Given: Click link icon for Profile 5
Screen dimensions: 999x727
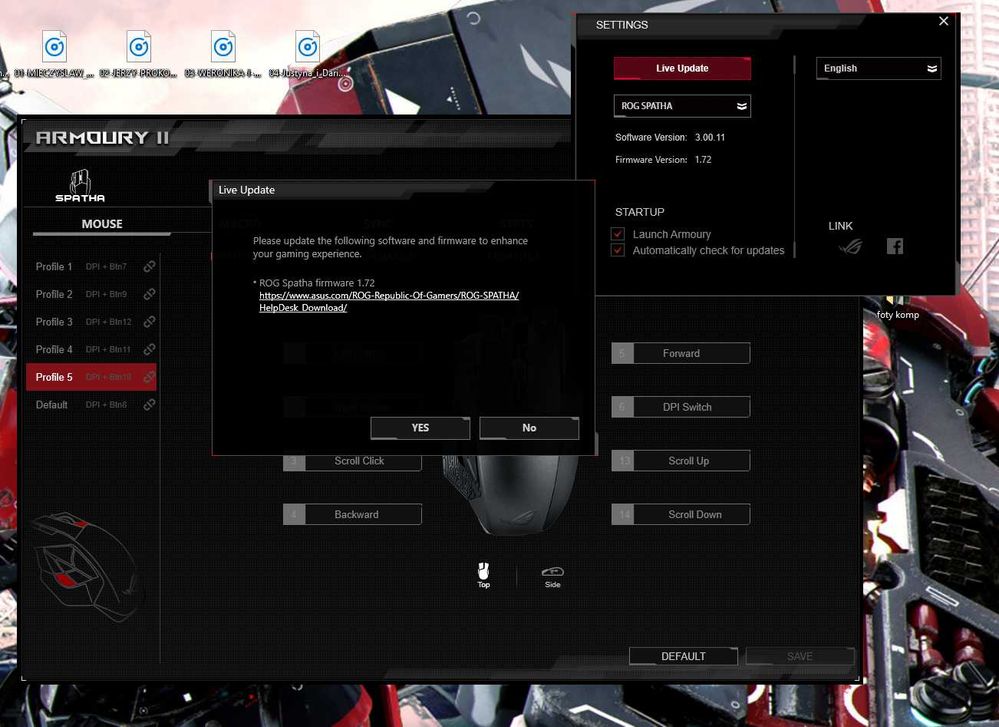Looking at the screenshot, I should 149,377.
